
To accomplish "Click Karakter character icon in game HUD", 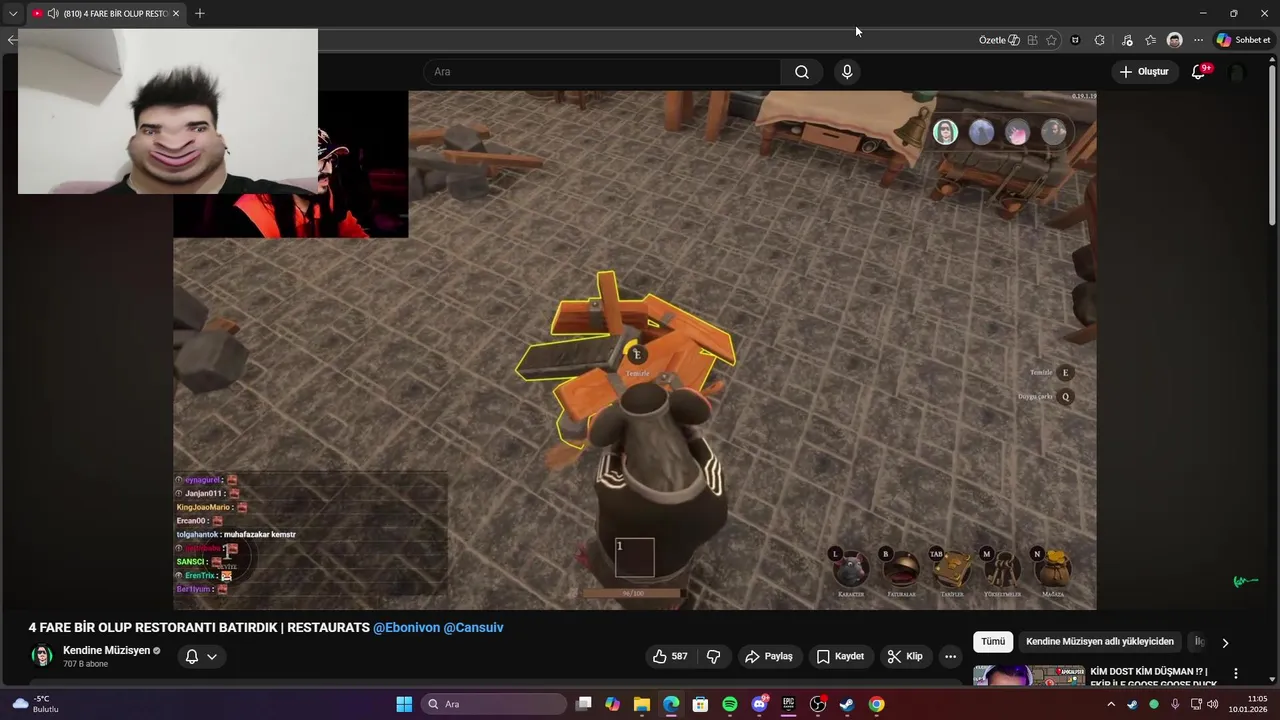I will [851, 570].
